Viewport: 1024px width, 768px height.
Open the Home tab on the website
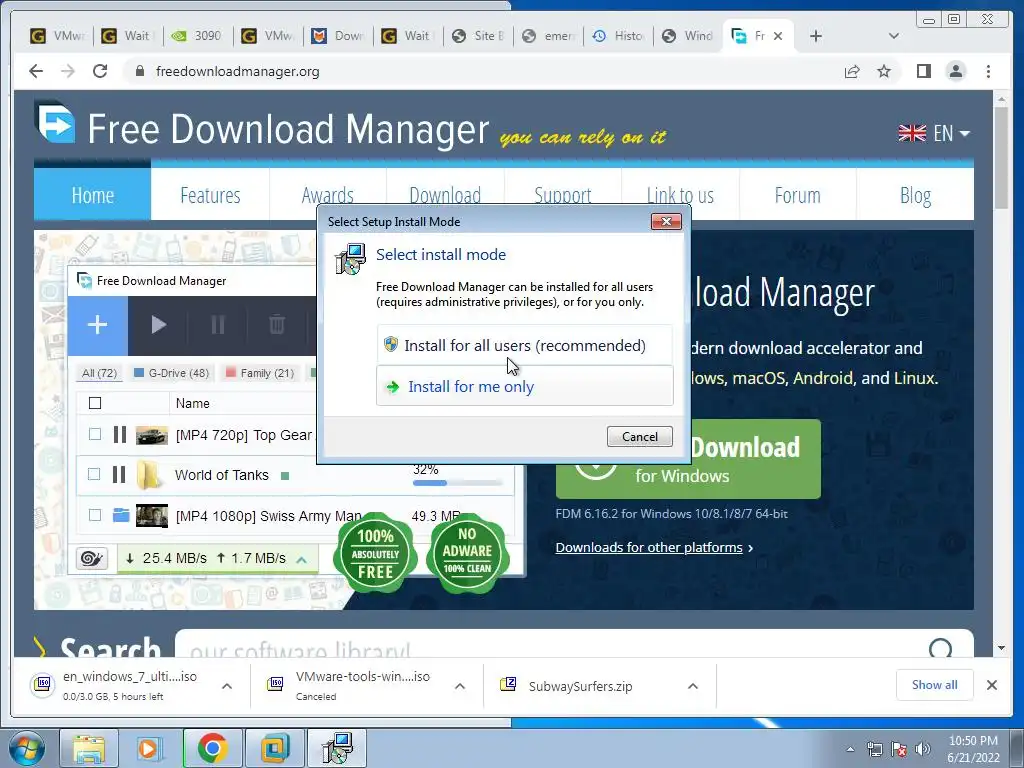[93, 195]
